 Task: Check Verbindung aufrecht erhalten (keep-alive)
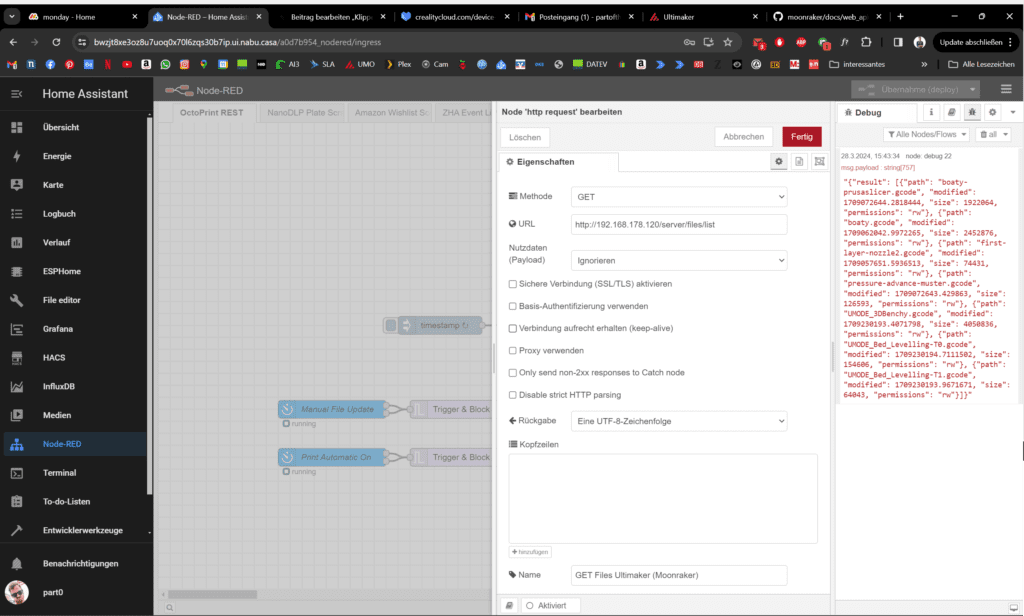(513, 329)
